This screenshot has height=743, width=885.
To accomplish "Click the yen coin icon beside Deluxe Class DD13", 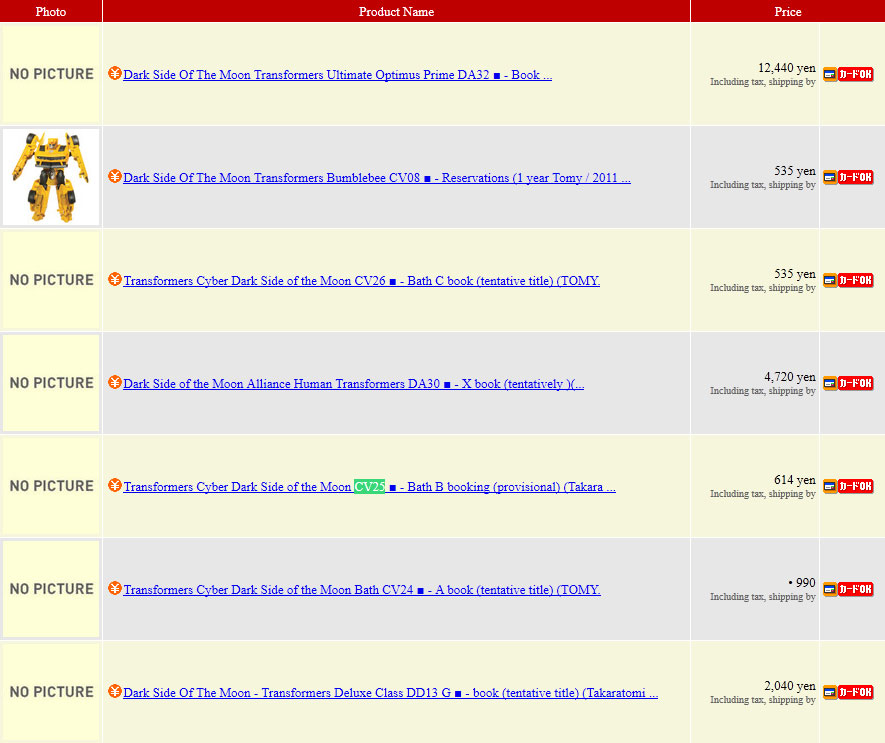I will [x=115, y=692].
